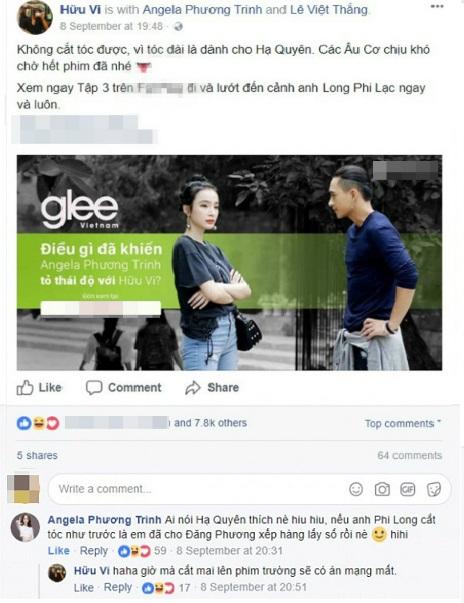View the 5 shares link
The image size is (464, 603).
click(37, 455)
